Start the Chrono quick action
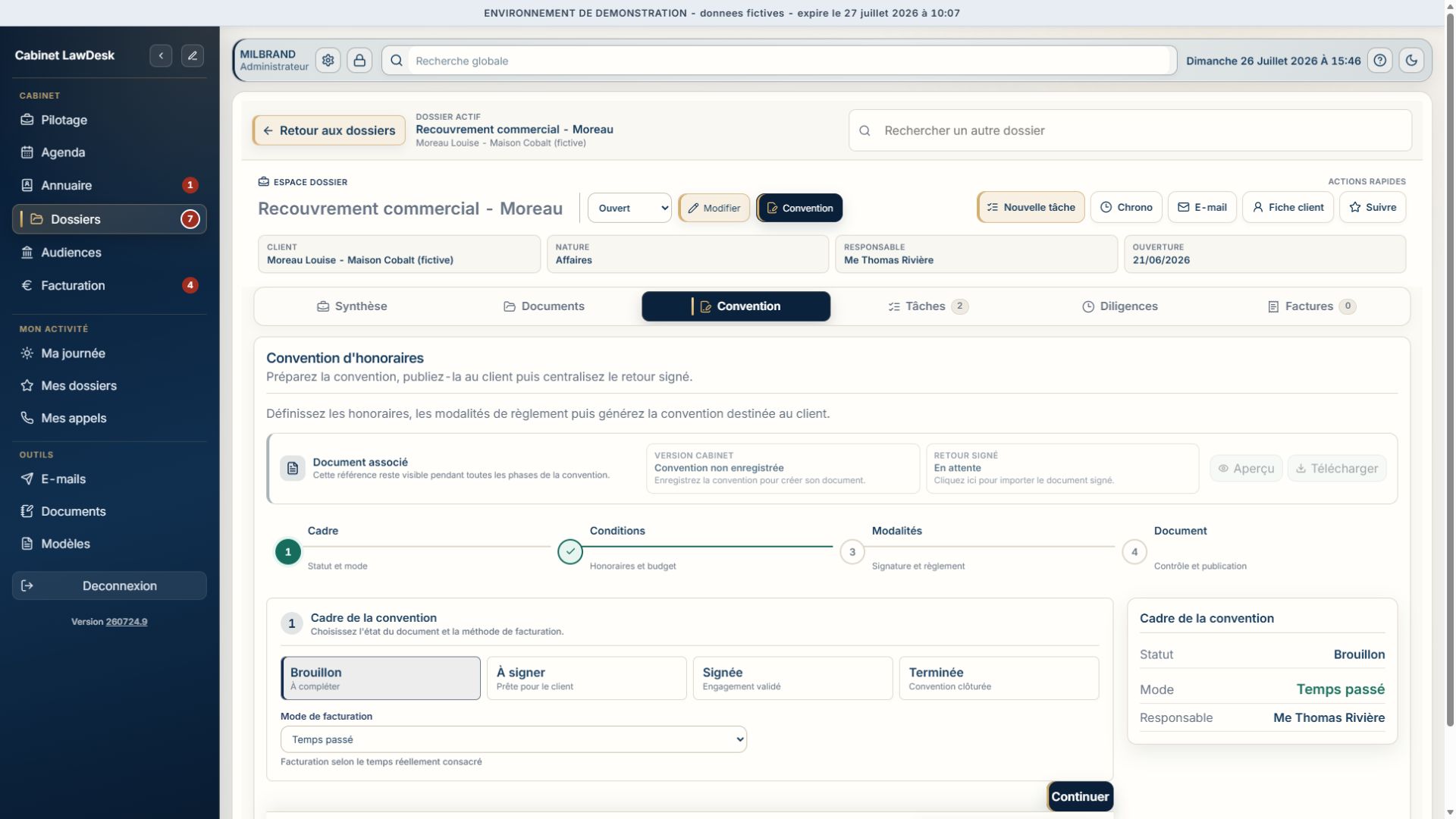Screen dimensions: 1456x819 click(x=1126, y=207)
